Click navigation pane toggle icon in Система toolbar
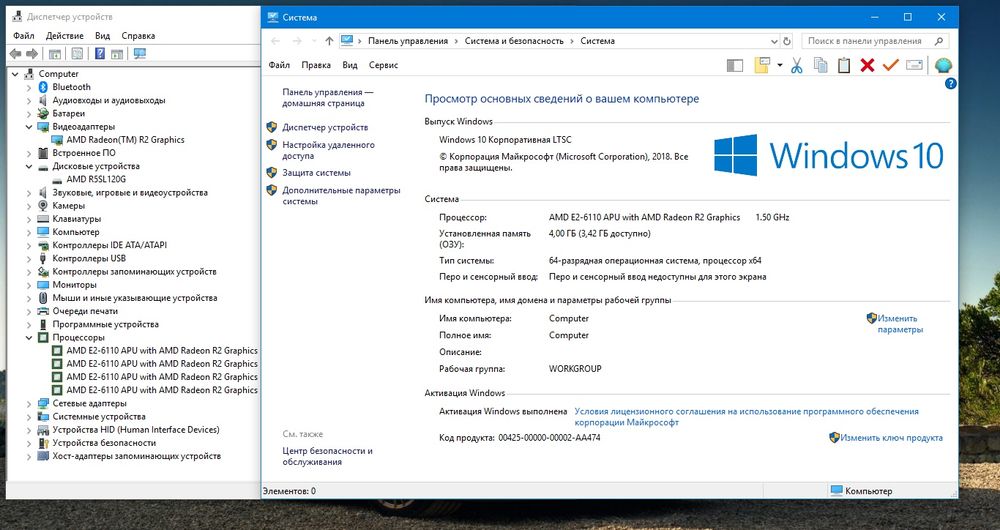This screenshot has width=1000, height=530. tap(735, 65)
